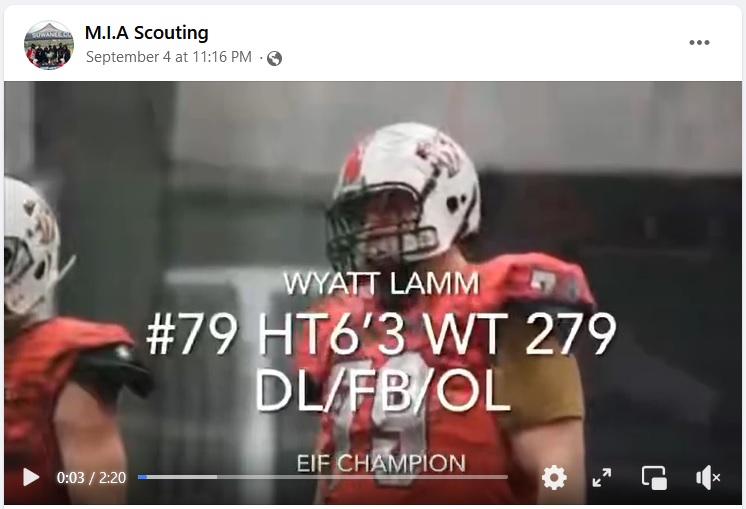Play the Wyatt Lamm highlight video
The width and height of the screenshot is (746, 509).
click(31, 477)
